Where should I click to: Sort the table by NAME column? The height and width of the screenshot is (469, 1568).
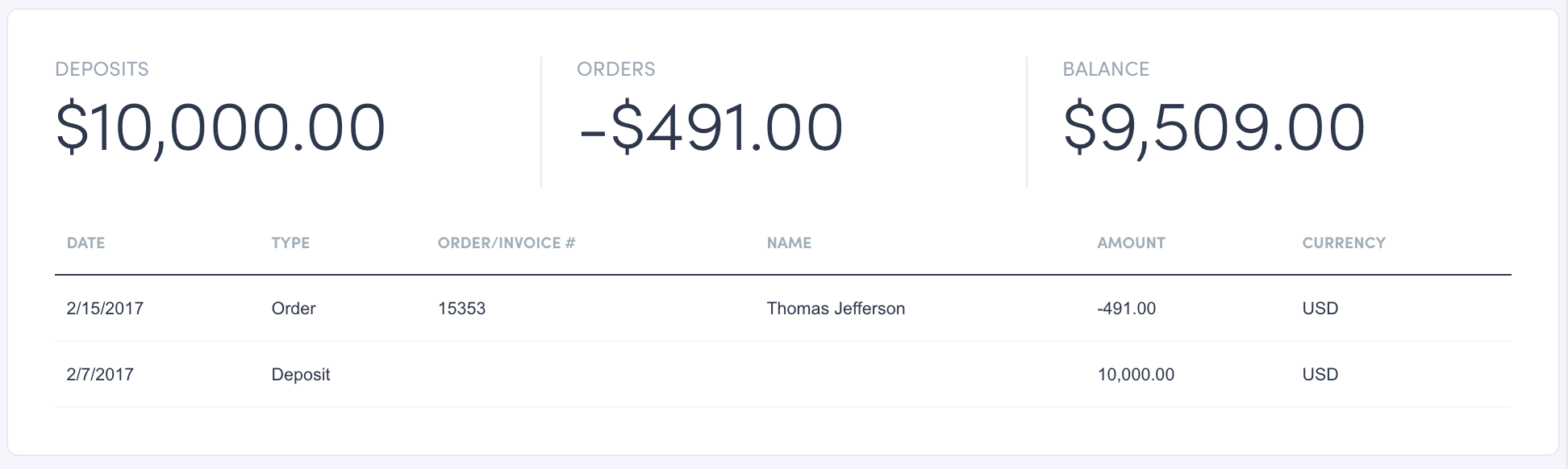[788, 243]
